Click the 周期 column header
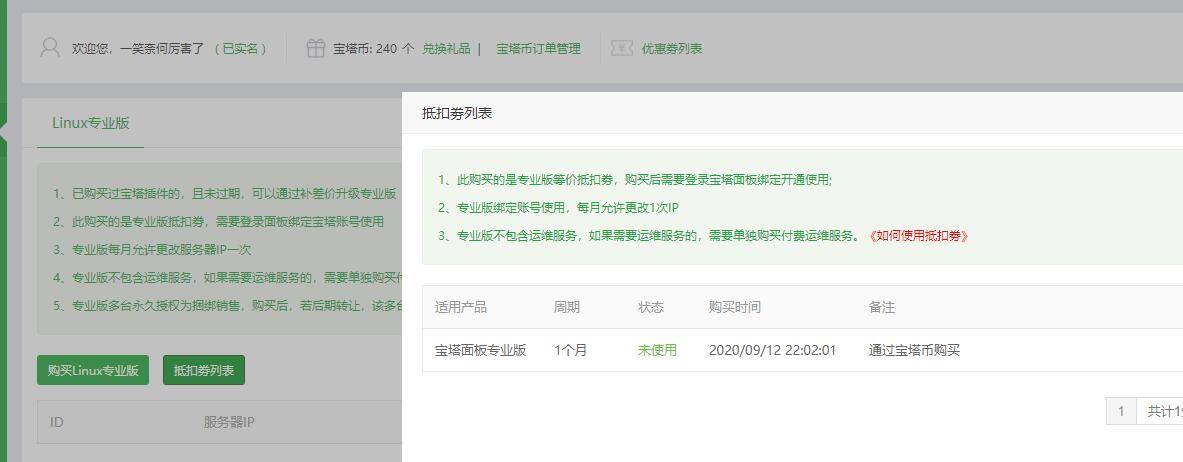The height and width of the screenshot is (462, 1183). tap(567, 307)
